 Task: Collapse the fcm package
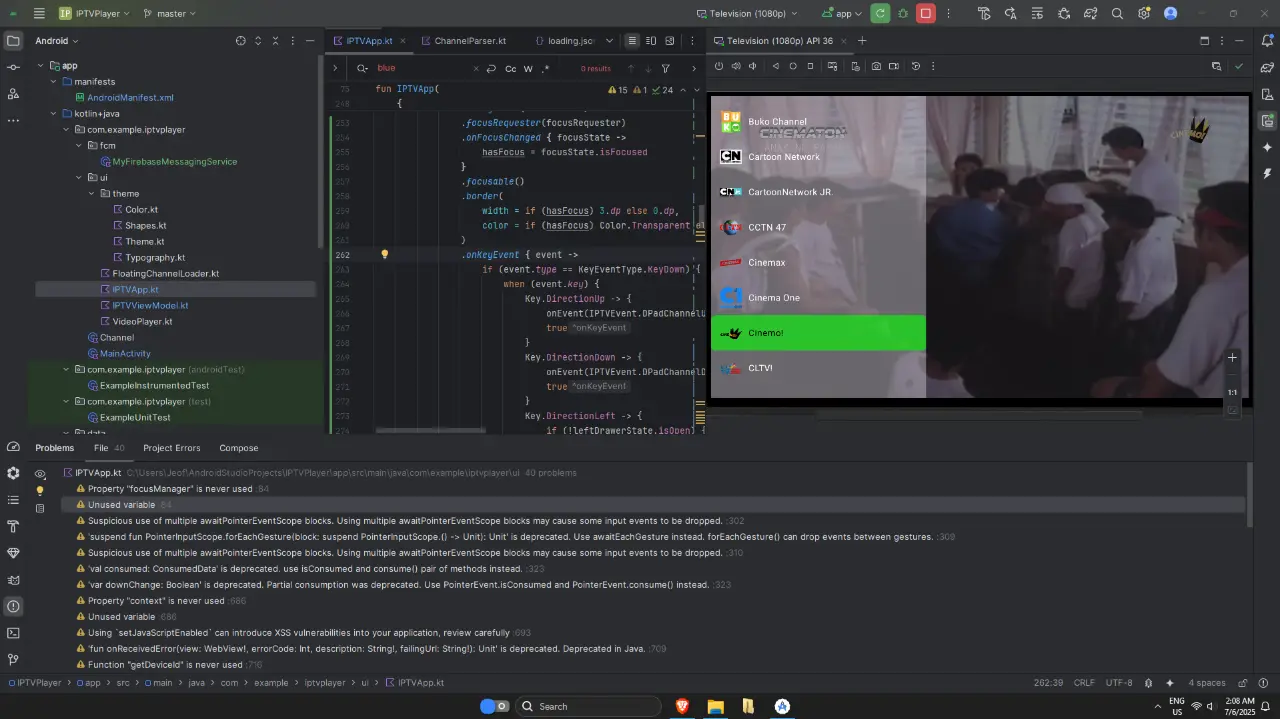[x=79, y=145]
